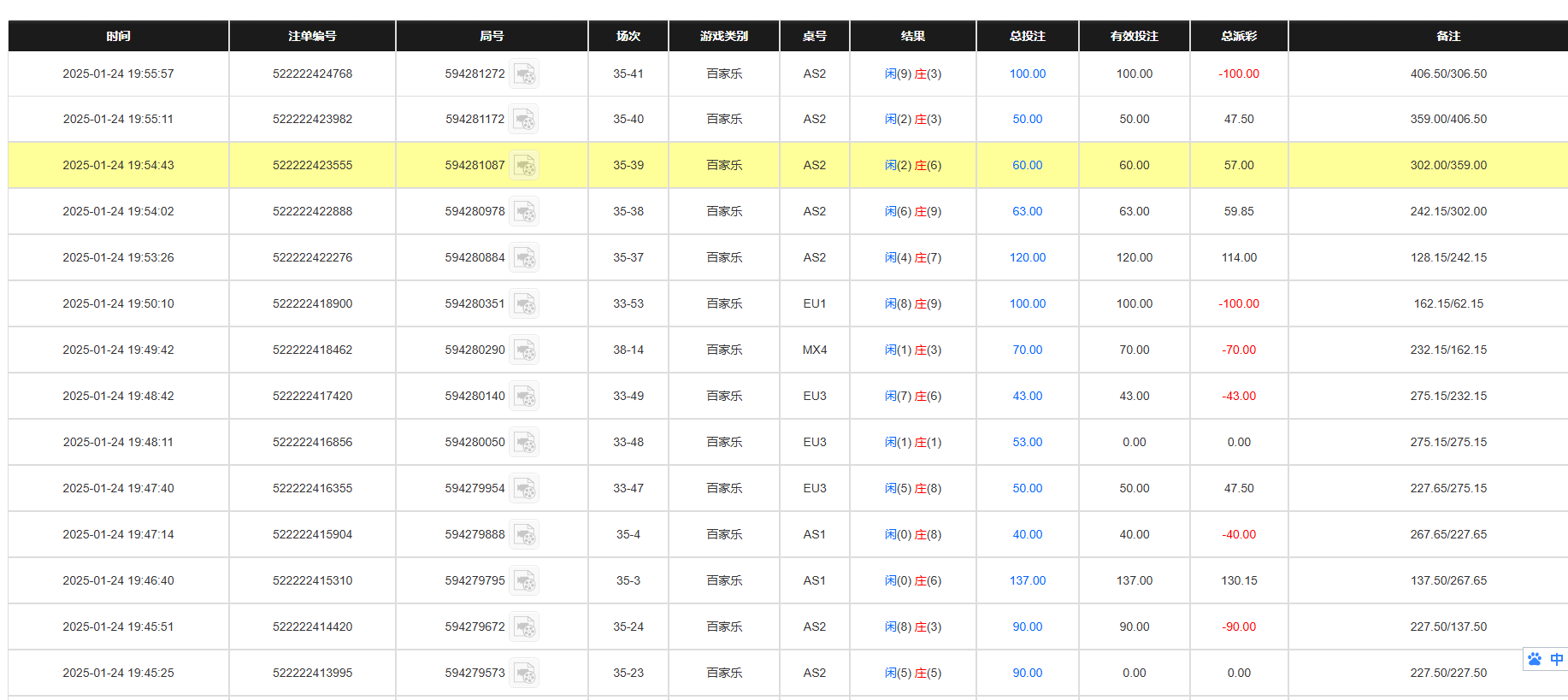Click replay icon next to round 594280884
The image size is (1568, 700).
(524, 258)
